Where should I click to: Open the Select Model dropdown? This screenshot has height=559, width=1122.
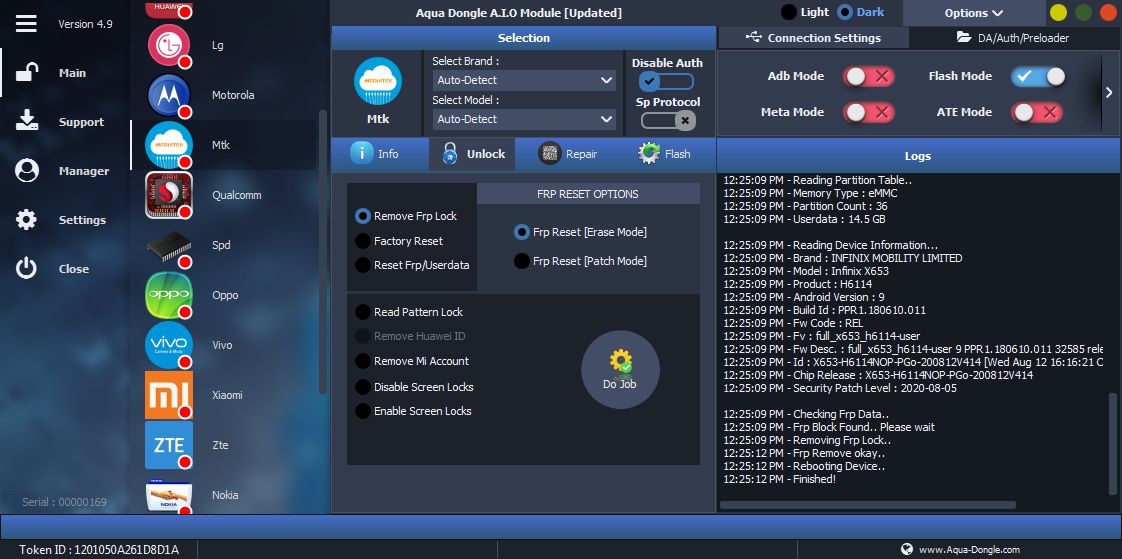pos(523,120)
